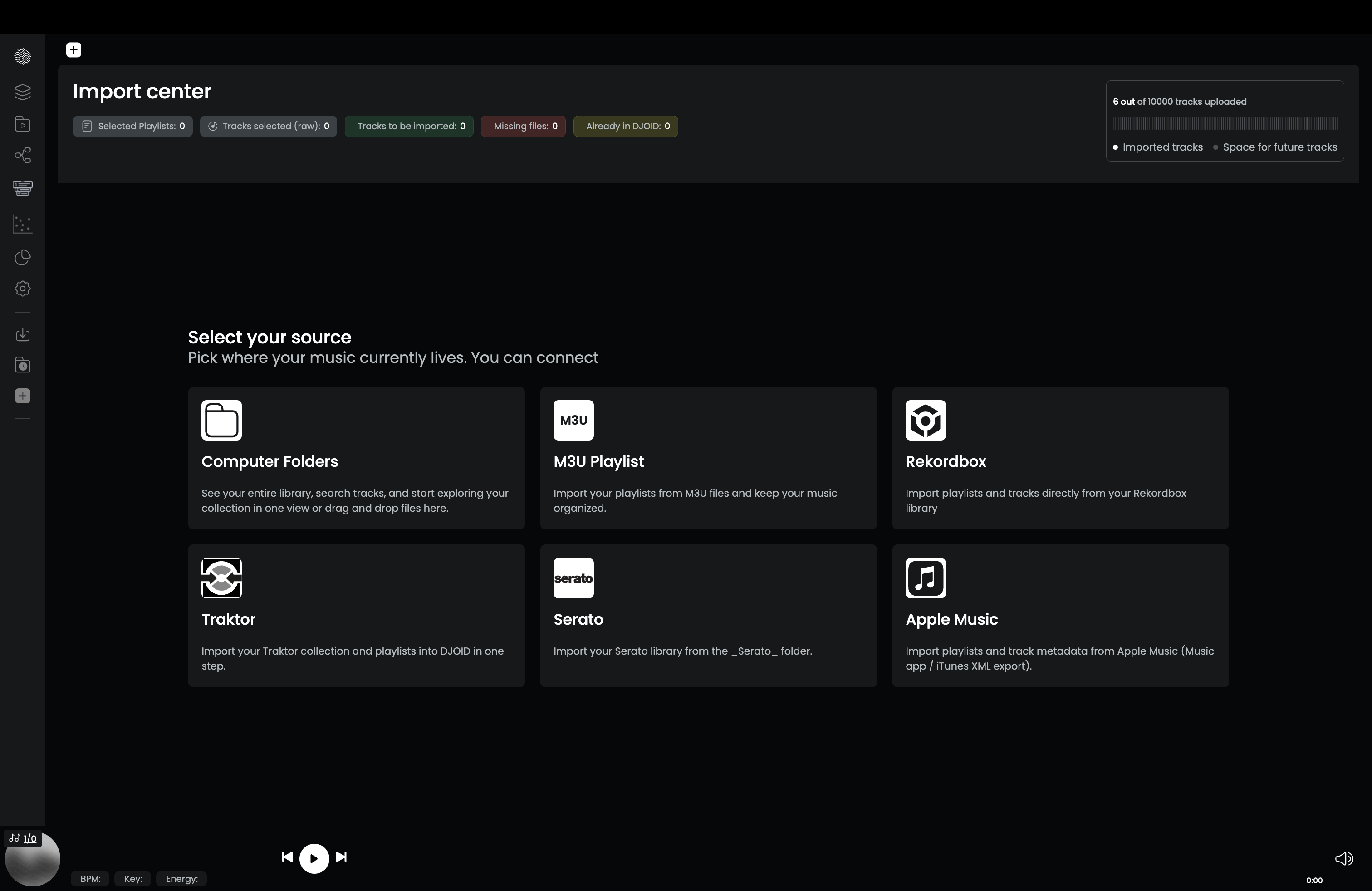Open the stacked layers sidebar icon
The image size is (1372, 891).
(23, 92)
